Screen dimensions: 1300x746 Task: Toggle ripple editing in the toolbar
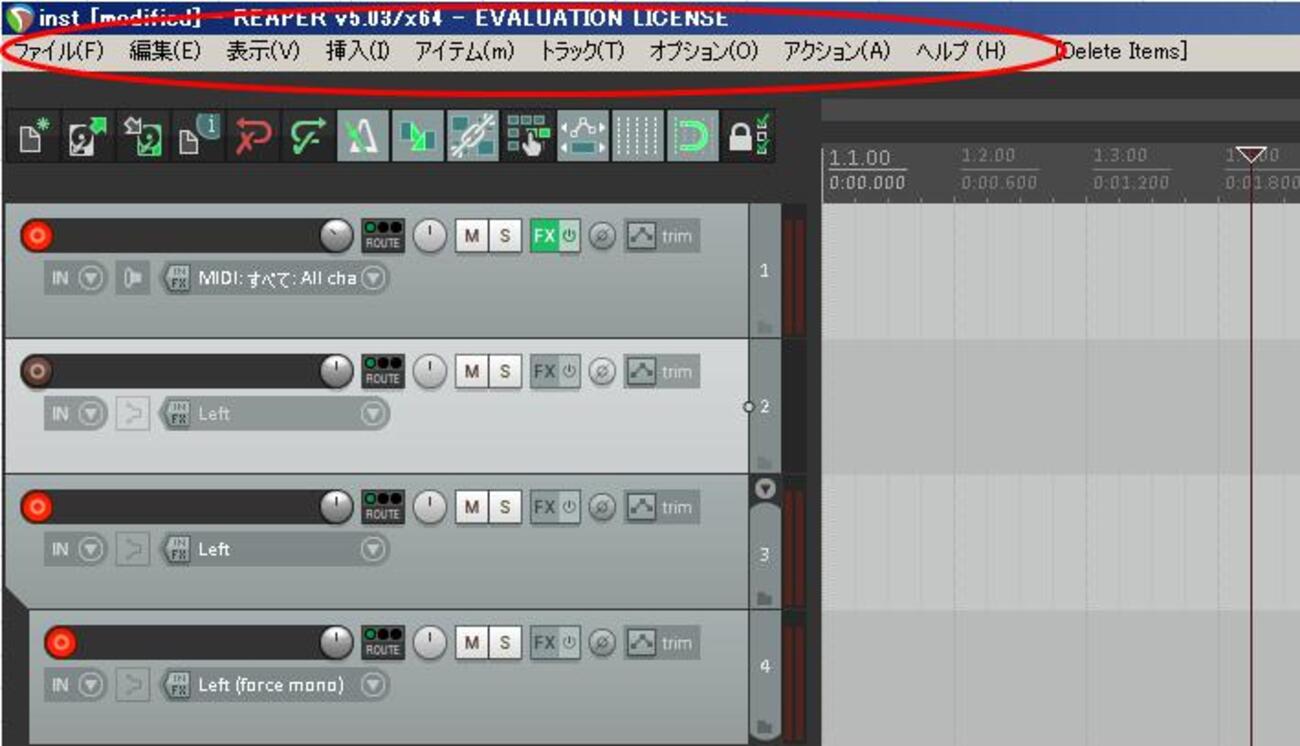[528, 138]
